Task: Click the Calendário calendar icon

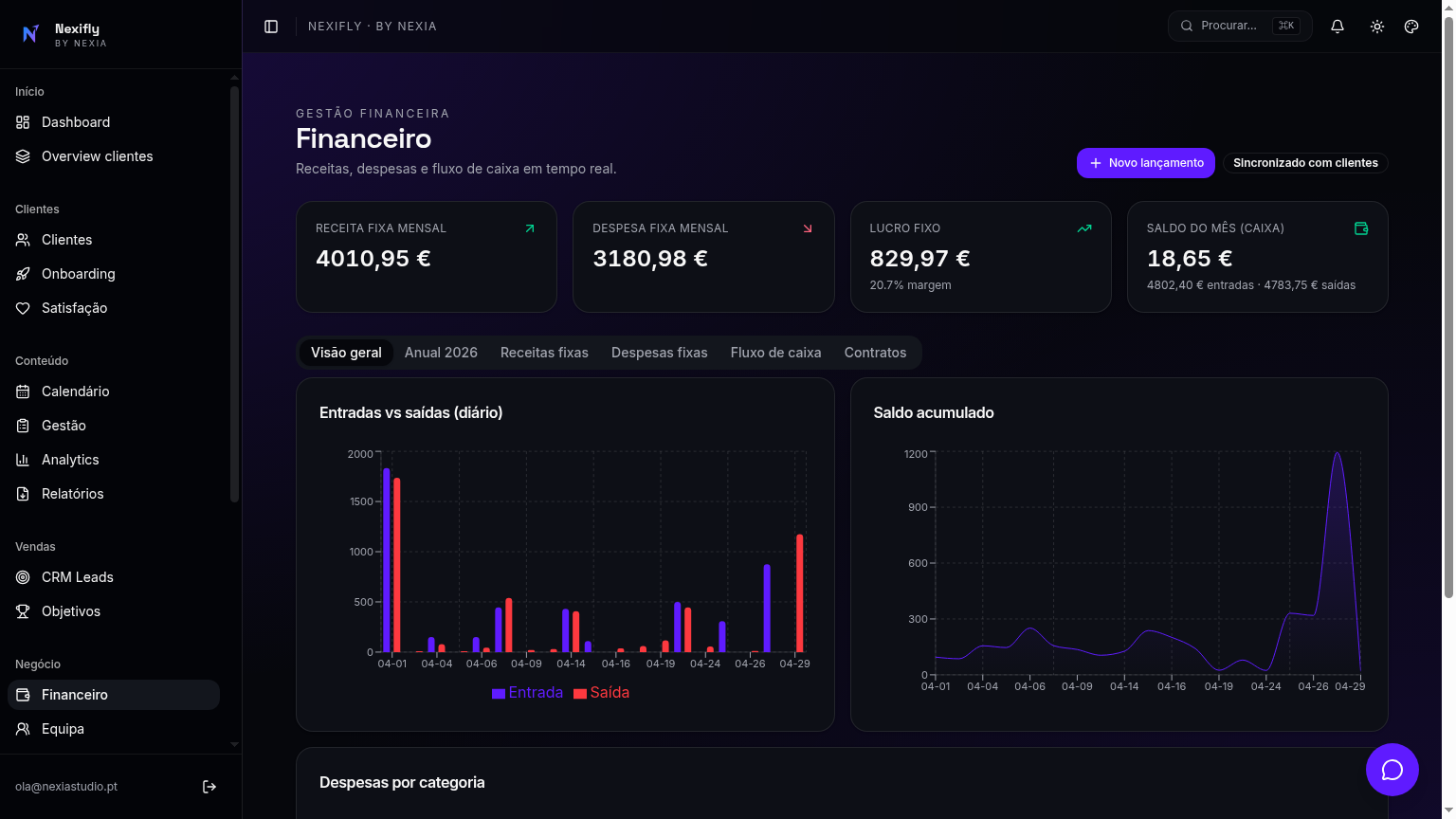Action: tap(23, 391)
